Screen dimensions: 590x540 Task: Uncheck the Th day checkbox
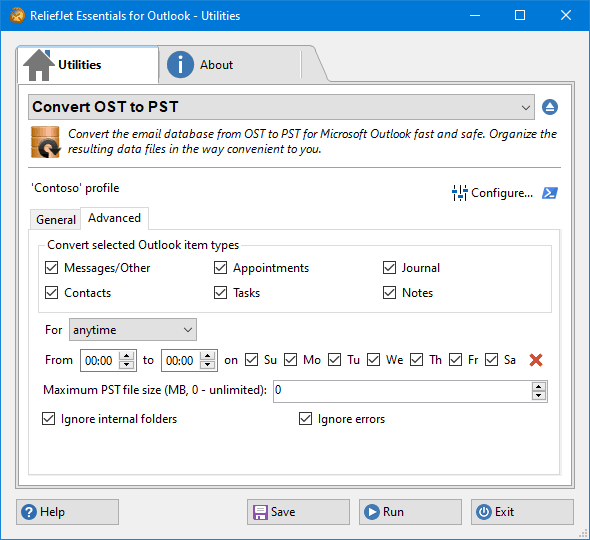click(417, 360)
